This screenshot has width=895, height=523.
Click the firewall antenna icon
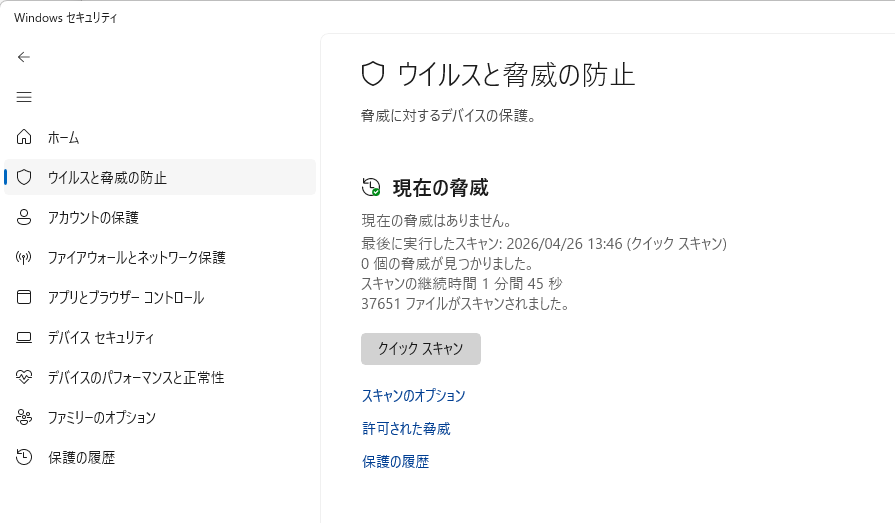click(x=23, y=258)
